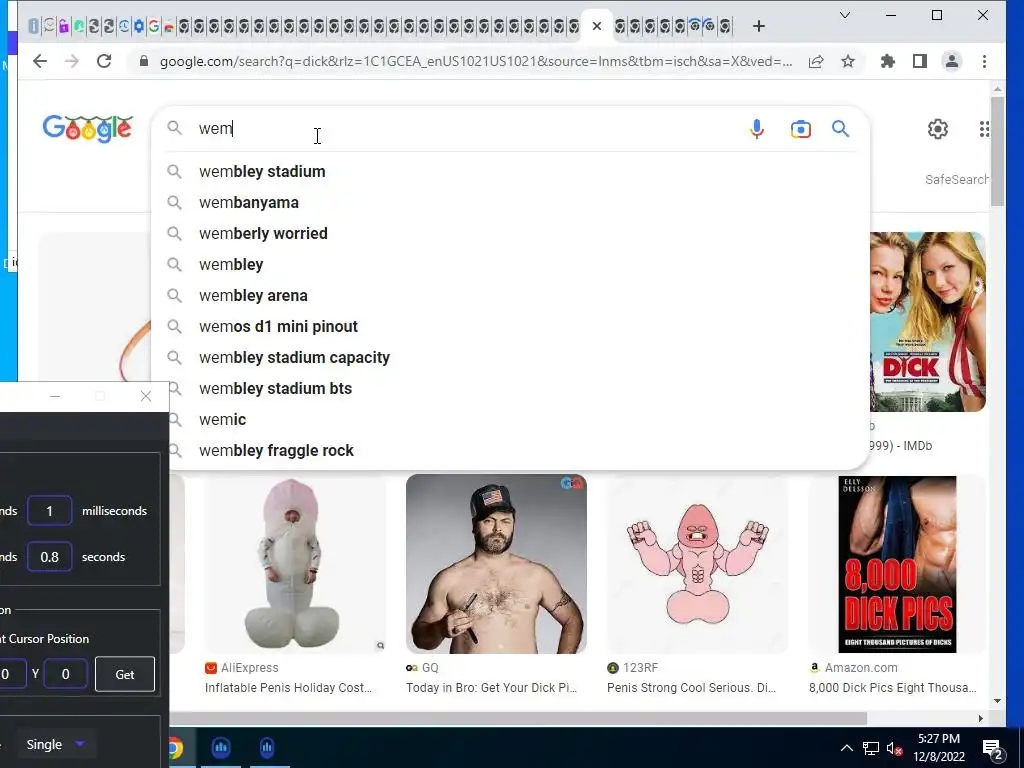
Task: Bookmark this tab with the star
Action: point(848,61)
